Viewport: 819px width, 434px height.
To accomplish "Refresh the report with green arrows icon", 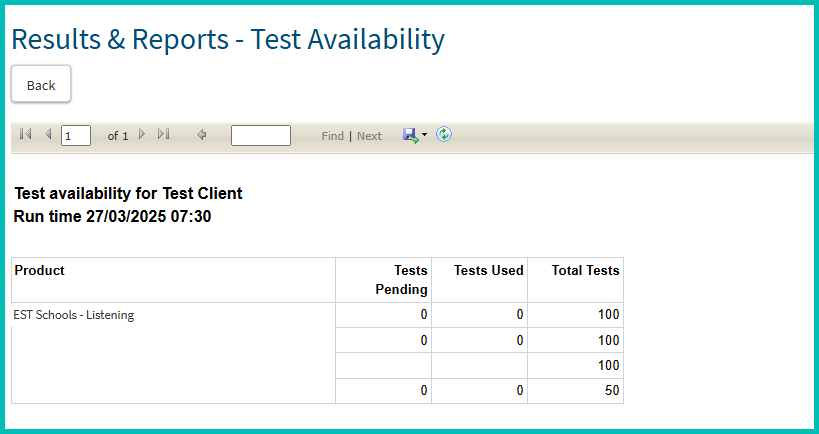I will click(x=444, y=134).
